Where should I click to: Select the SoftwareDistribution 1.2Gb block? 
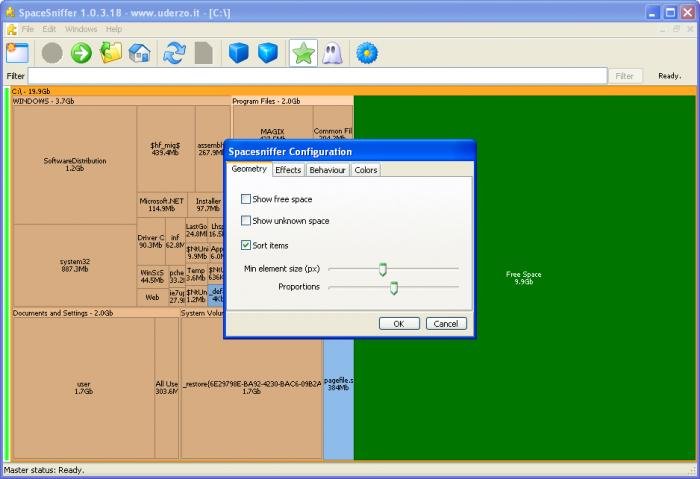point(75,164)
